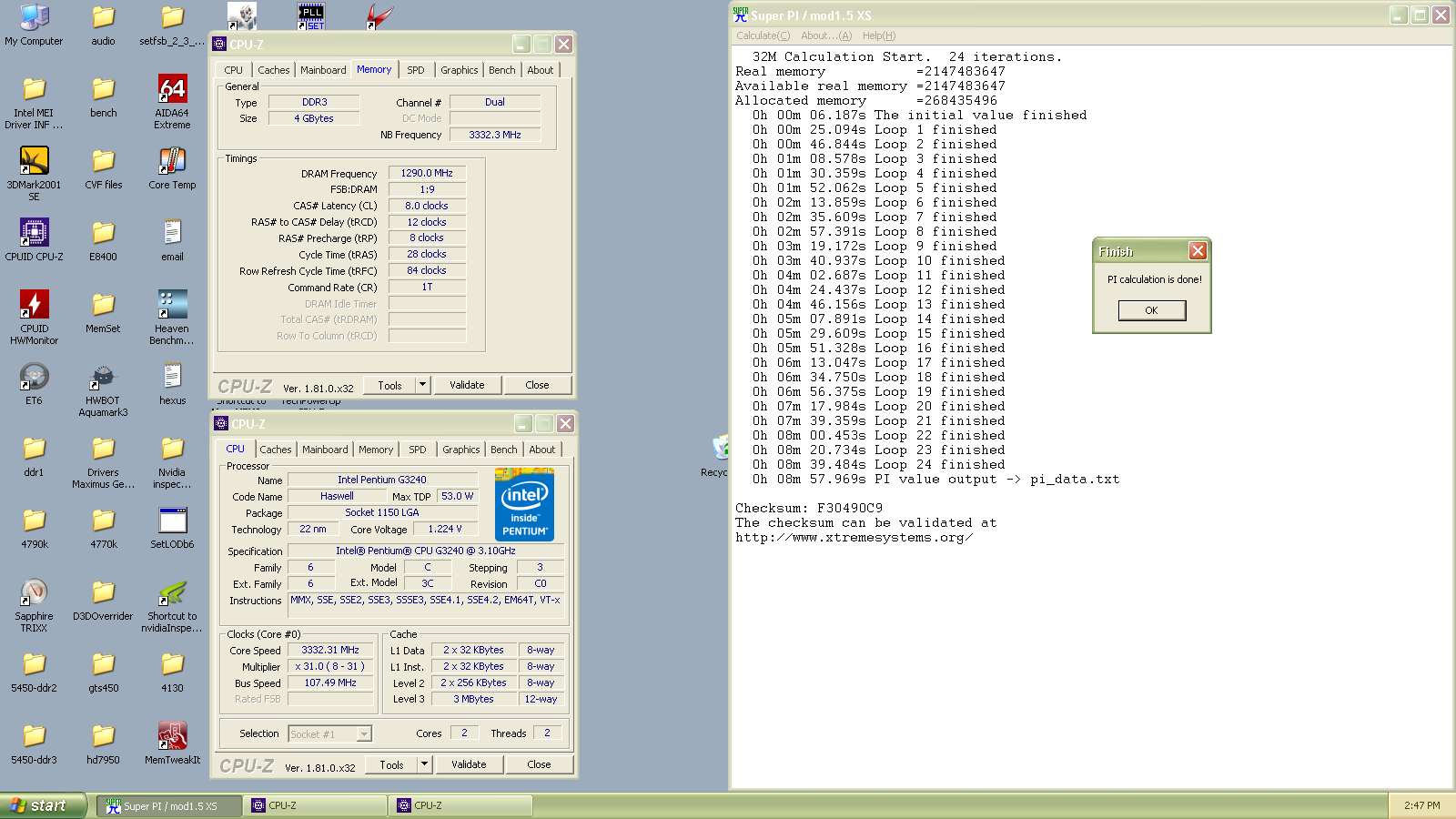Image resolution: width=1456 pixels, height=819 pixels.
Task: Switch to Super PI taskbar button
Action: tap(169, 805)
